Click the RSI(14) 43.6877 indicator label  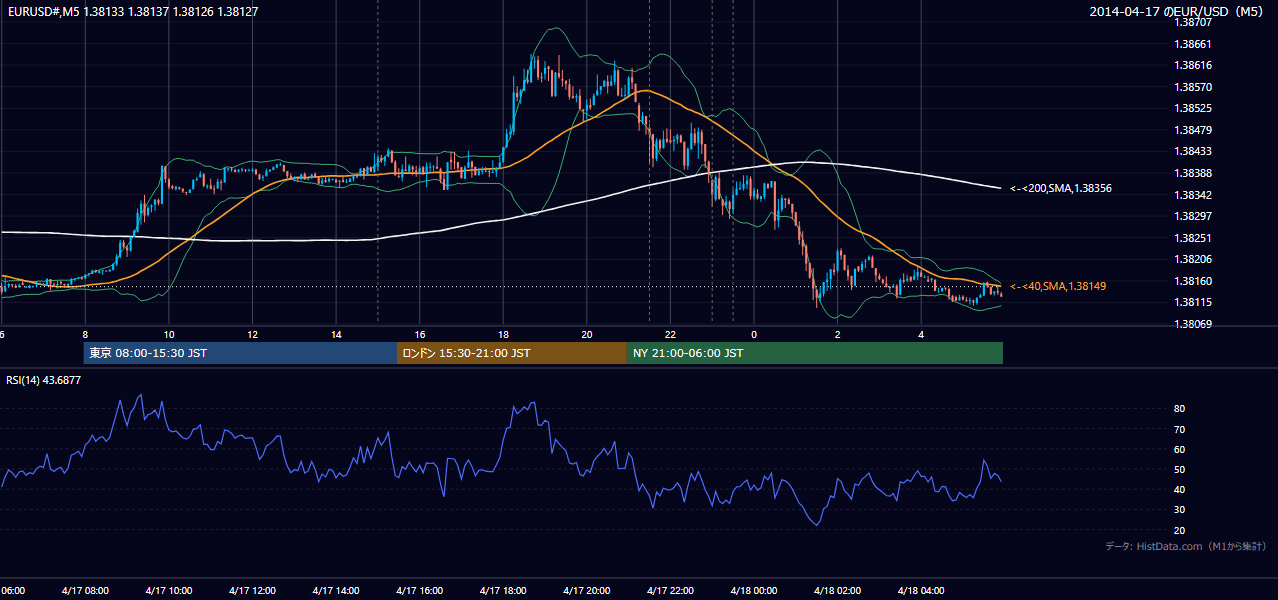tap(44, 380)
